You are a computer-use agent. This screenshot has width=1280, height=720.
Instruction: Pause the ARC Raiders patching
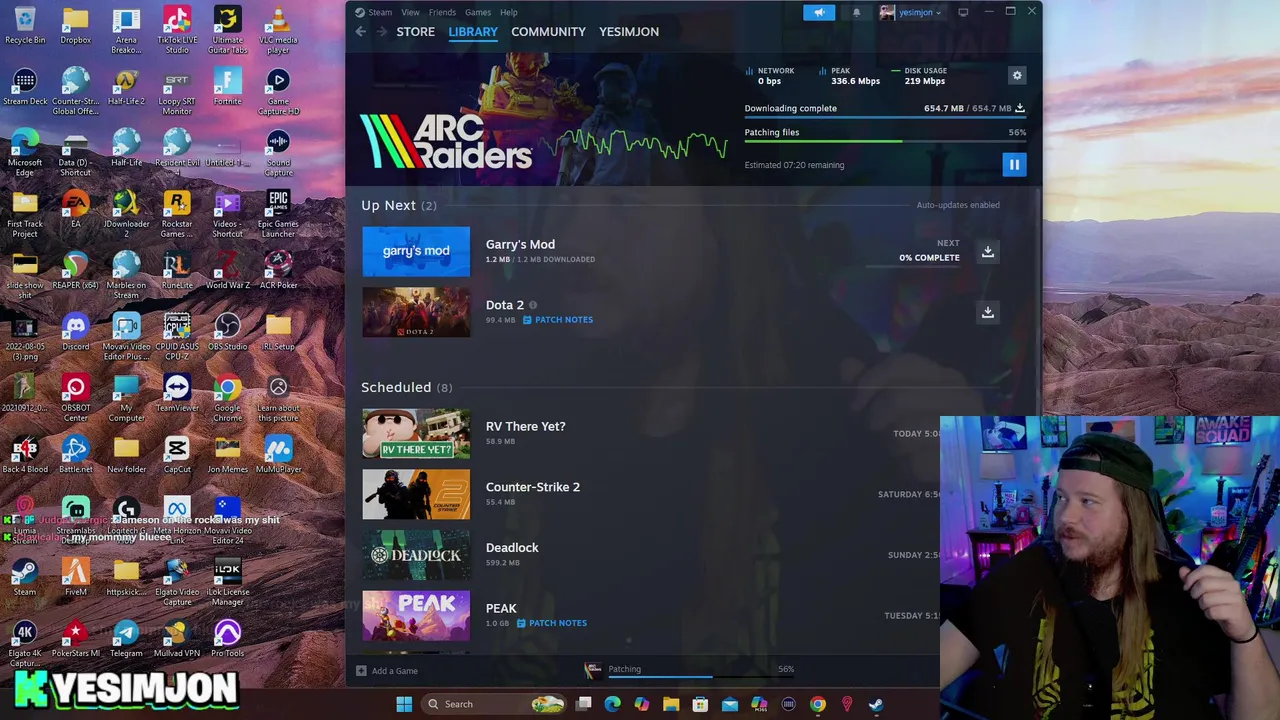pos(1014,165)
